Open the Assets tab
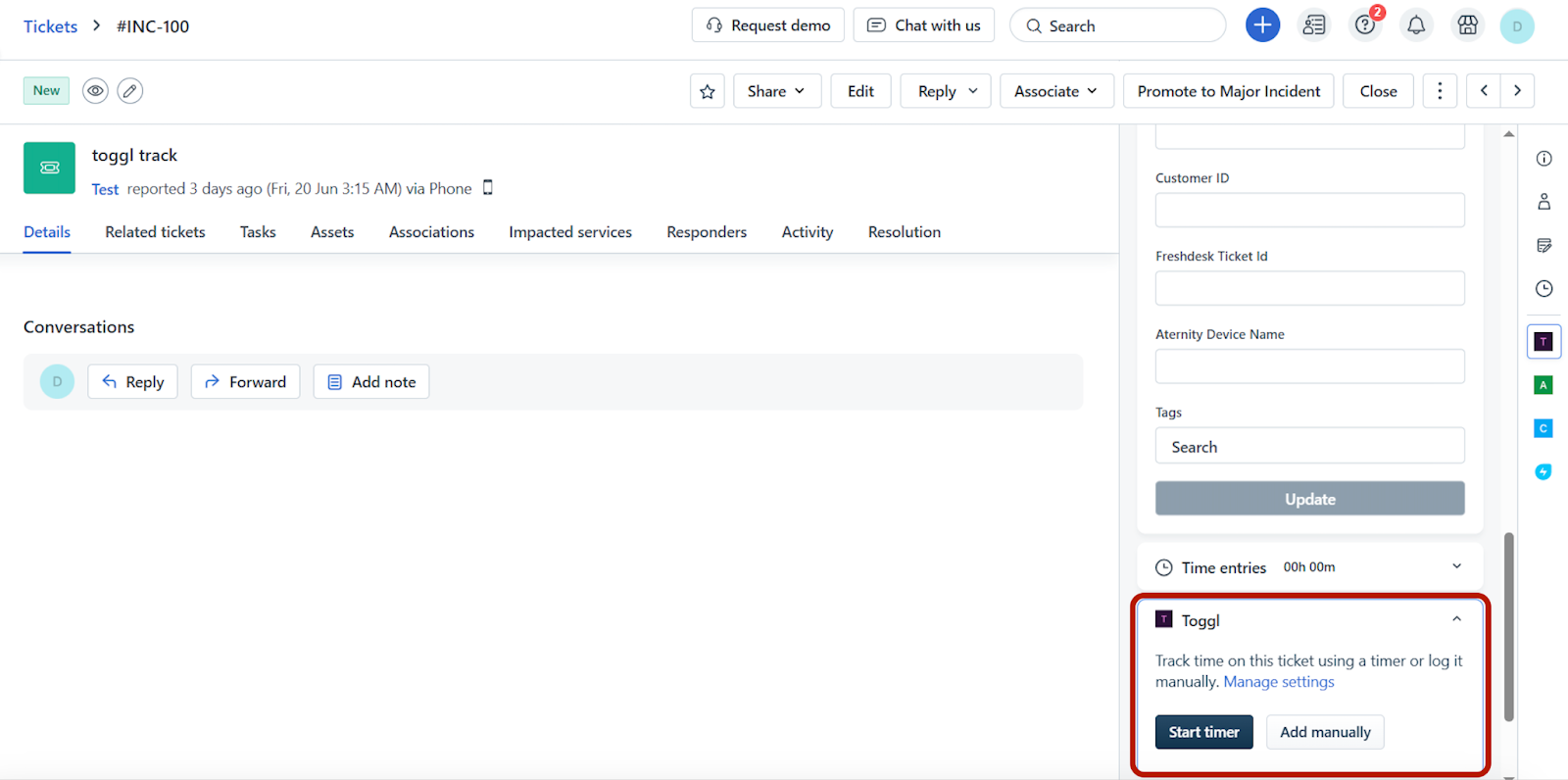 click(332, 232)
